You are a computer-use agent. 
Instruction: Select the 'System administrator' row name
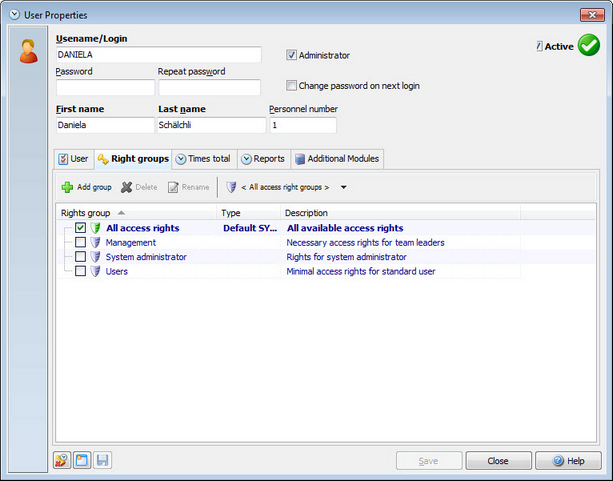tap(146, 257)
